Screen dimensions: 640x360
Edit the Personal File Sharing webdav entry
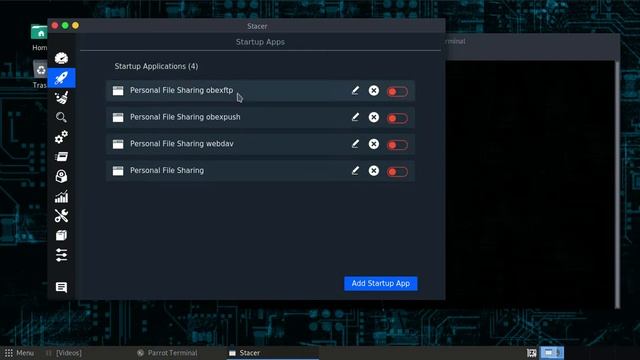click(355, 144)
